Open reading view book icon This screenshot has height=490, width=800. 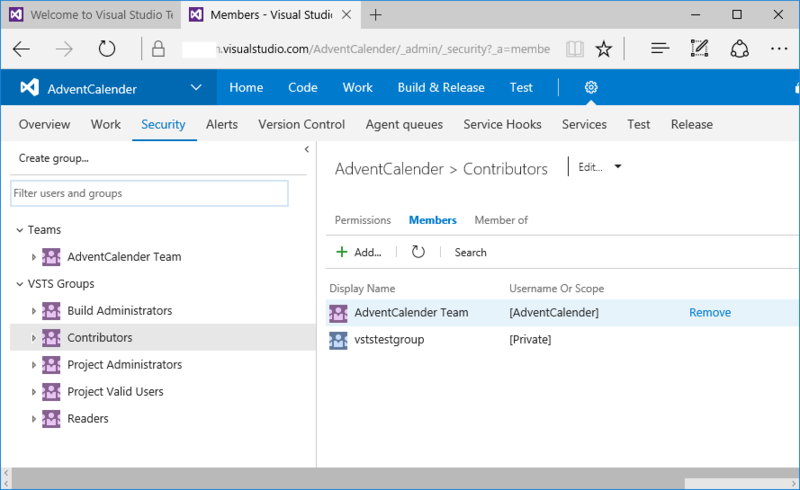pyautogui.click(x=574, y=49)
